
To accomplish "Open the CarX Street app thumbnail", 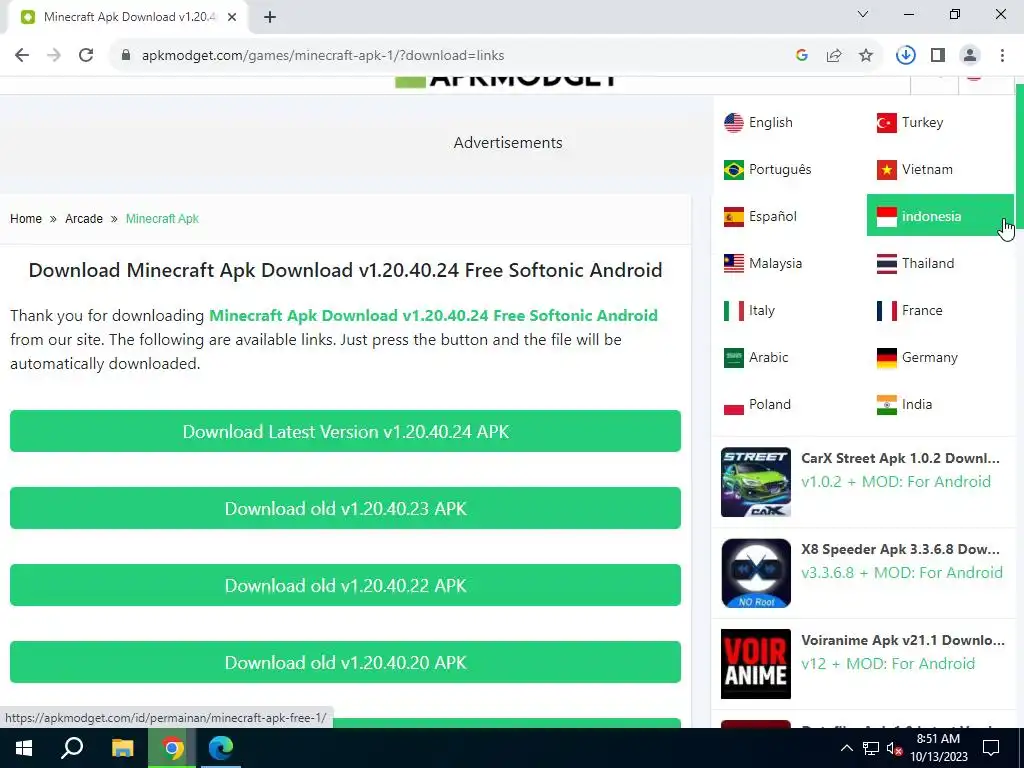I will click(x=756, y=482).
